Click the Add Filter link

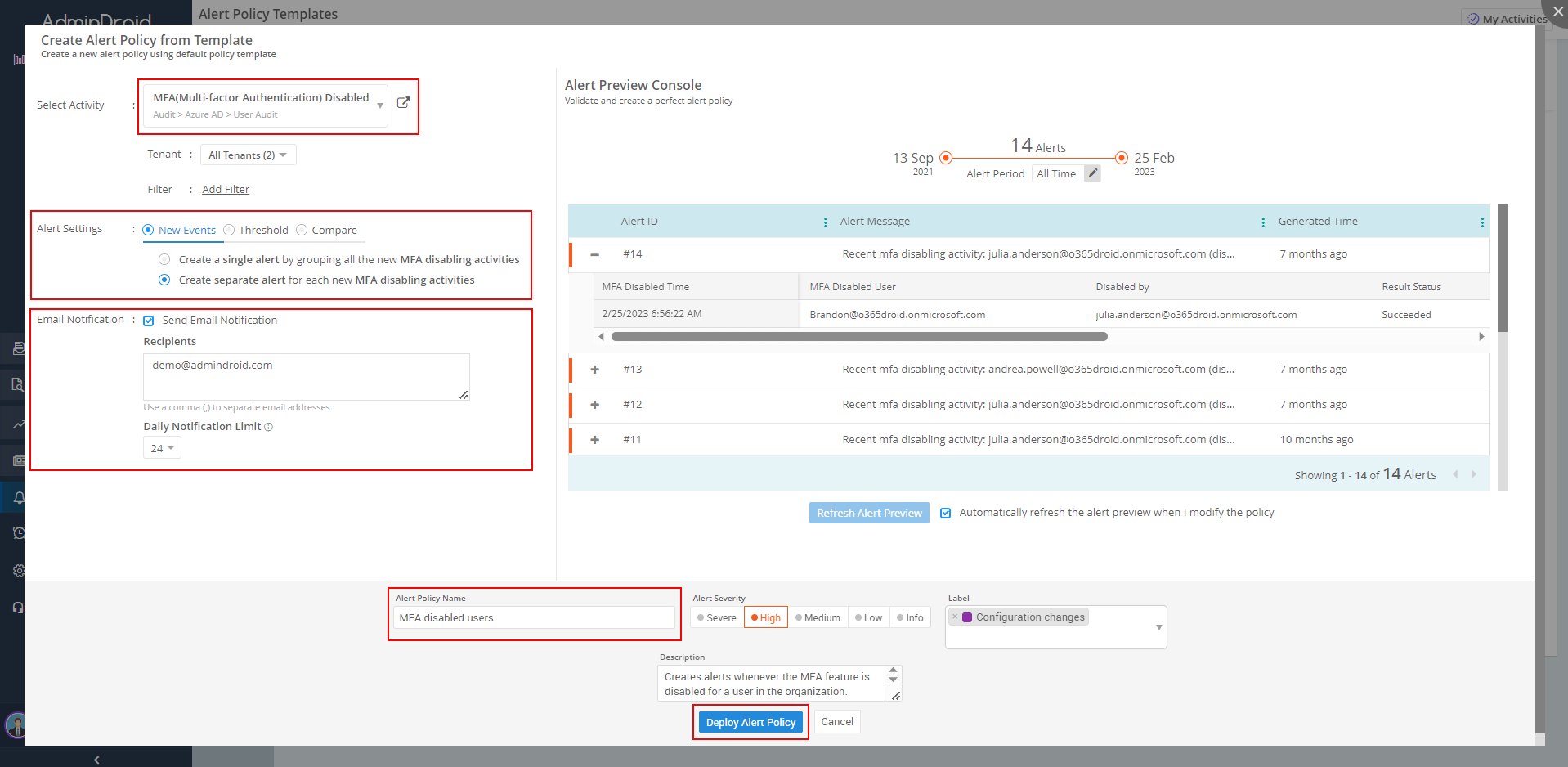coord(226,190)
